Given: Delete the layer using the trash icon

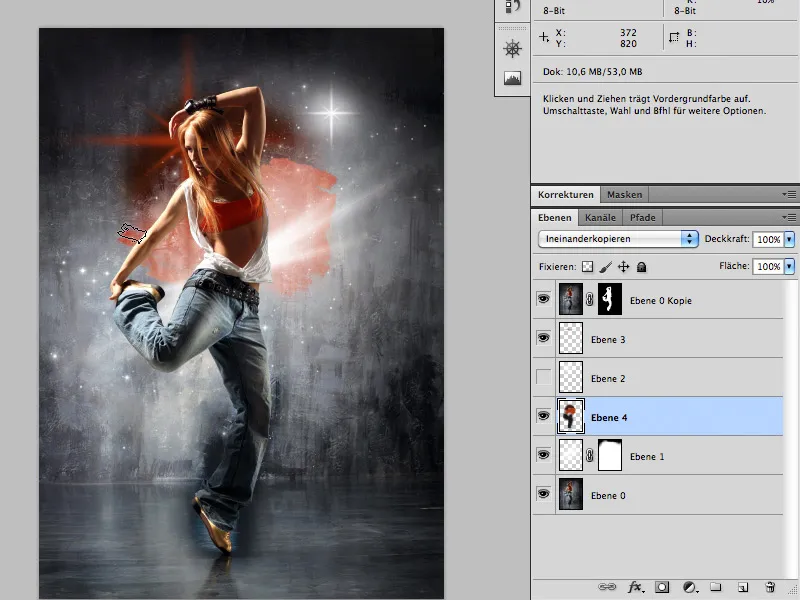Looking at the screenshot, I should [x=770, y=587].
